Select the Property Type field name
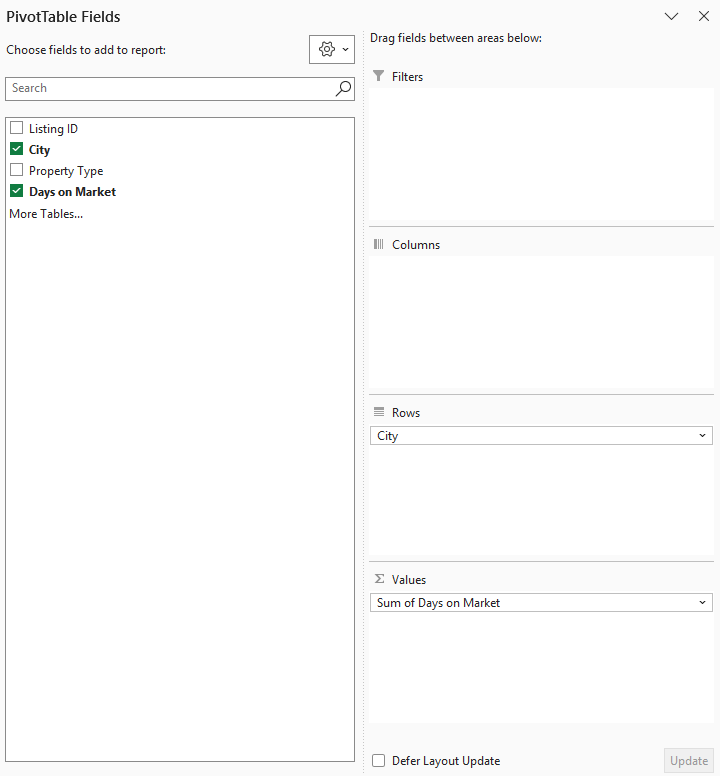 point(66,171)
